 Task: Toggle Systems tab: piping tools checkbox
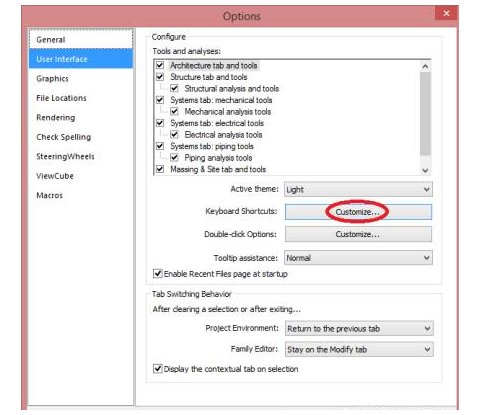[160, 146]
